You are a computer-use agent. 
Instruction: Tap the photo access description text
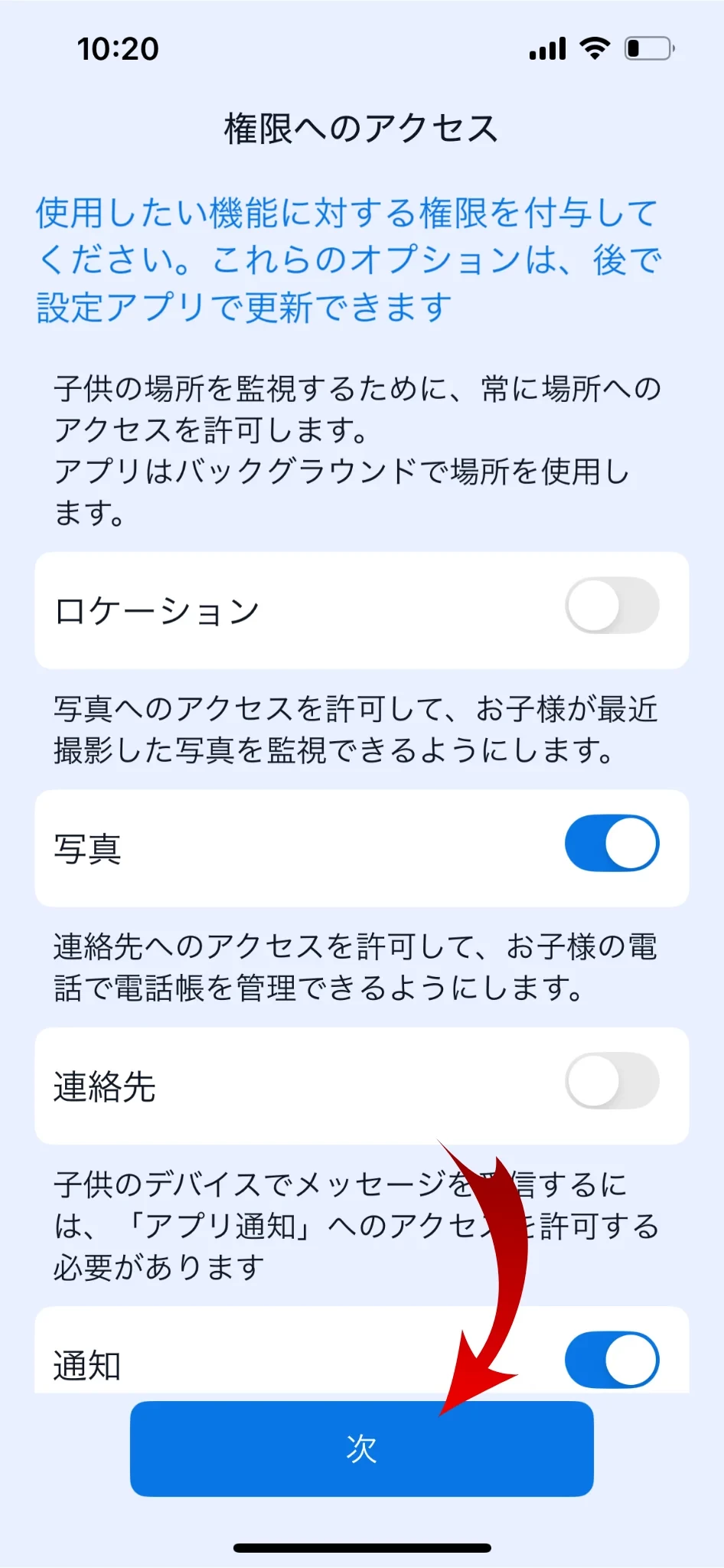tap(356, 729)
